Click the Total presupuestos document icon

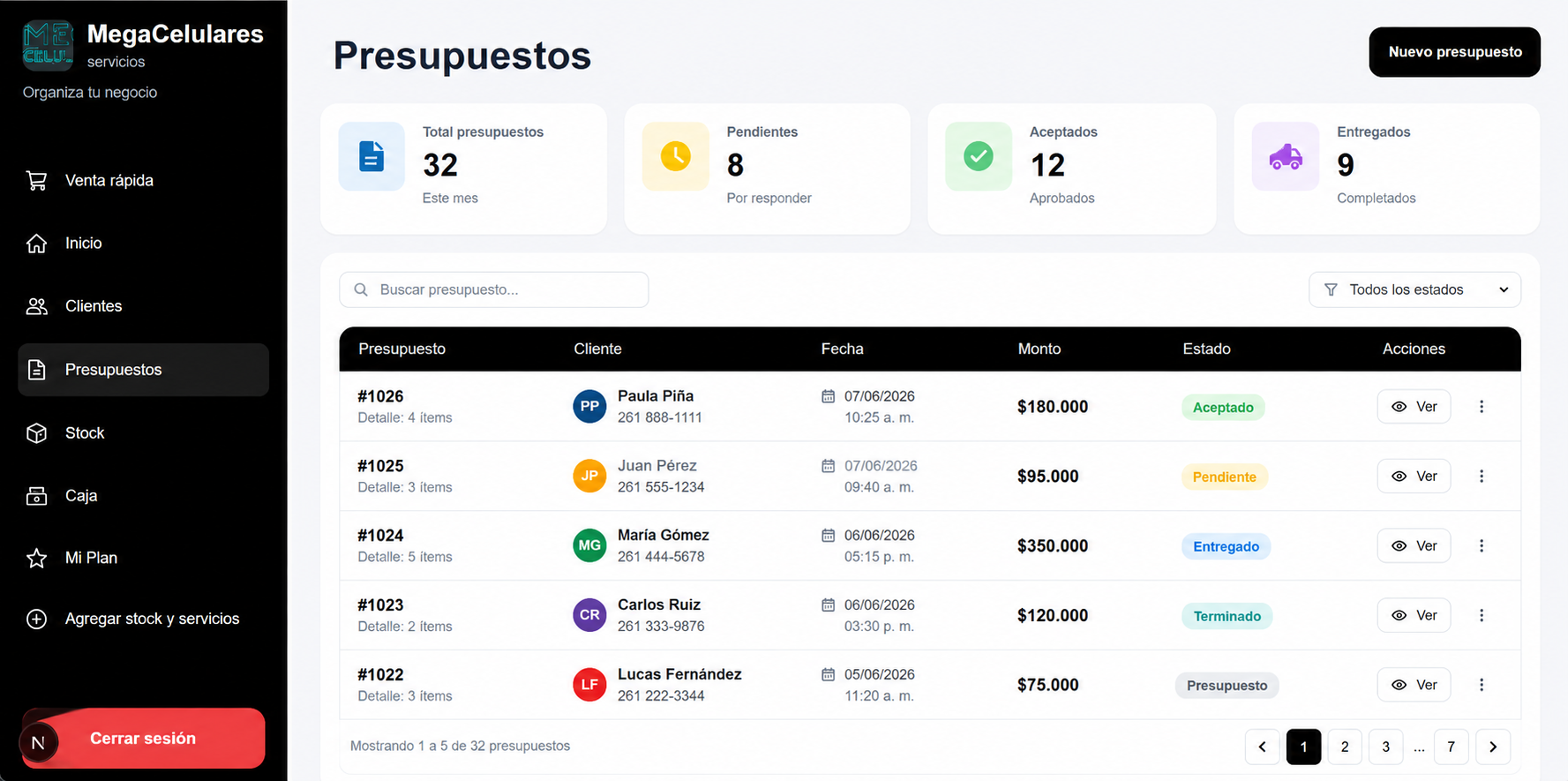371,156
